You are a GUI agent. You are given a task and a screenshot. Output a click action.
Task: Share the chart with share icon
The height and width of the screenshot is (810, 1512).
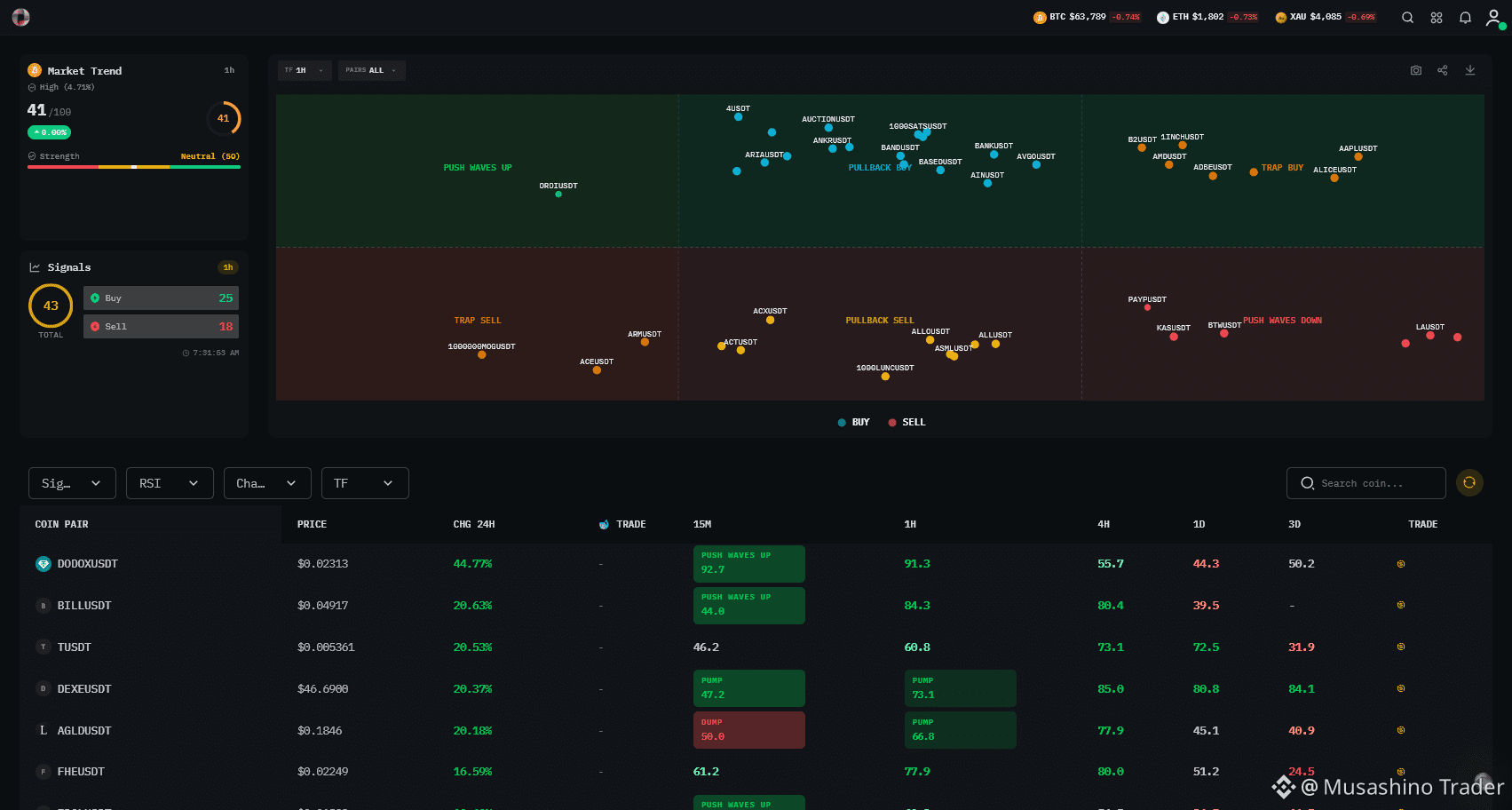coord(1443,70)
